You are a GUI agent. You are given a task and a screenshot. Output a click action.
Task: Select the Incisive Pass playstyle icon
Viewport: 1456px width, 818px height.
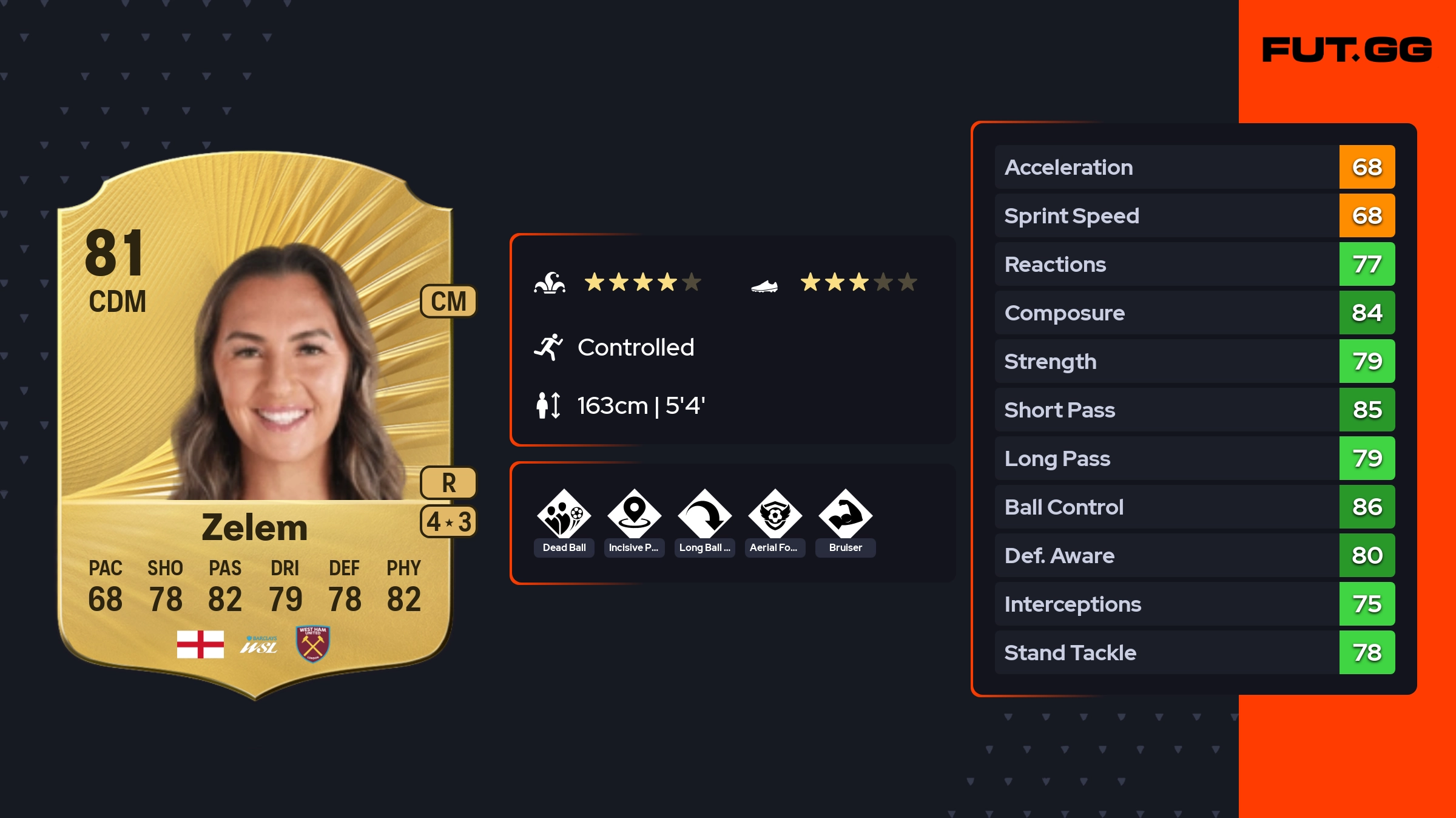[634, 514]
